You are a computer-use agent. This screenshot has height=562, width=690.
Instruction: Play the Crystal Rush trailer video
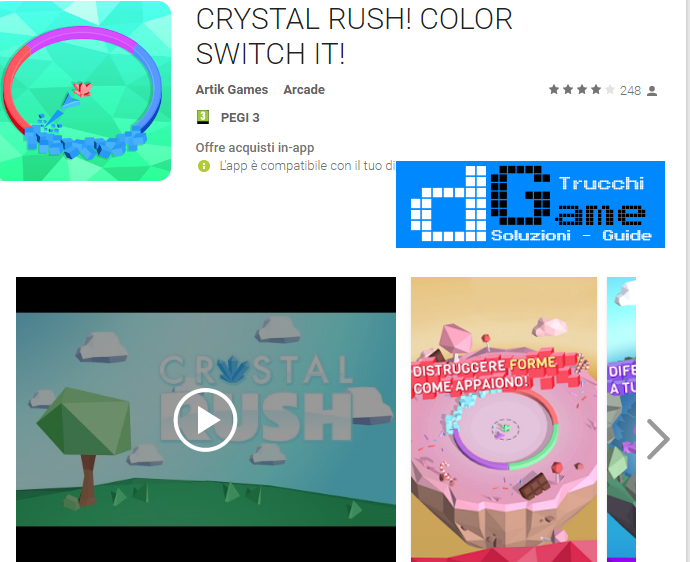[x=206, y=420]
